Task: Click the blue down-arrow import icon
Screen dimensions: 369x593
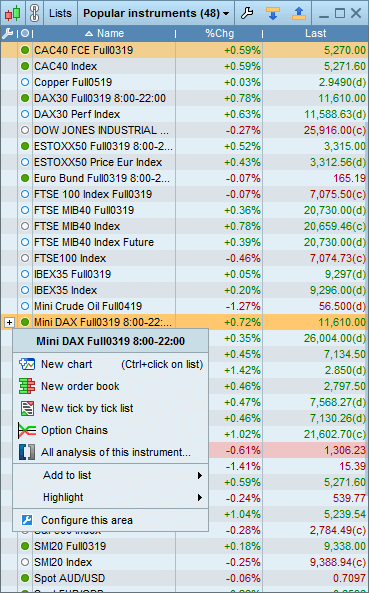Action: click(x=273, y=14)
